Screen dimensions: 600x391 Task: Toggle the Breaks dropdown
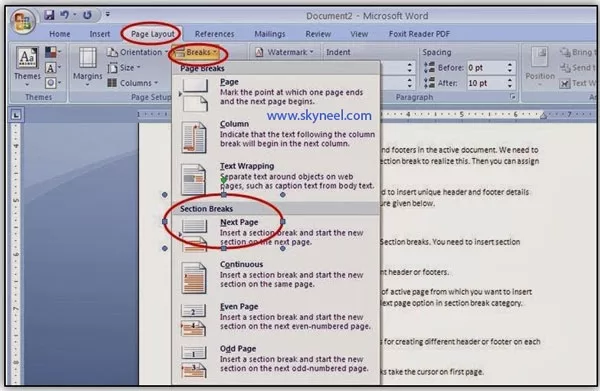click(x=197, y=52)
